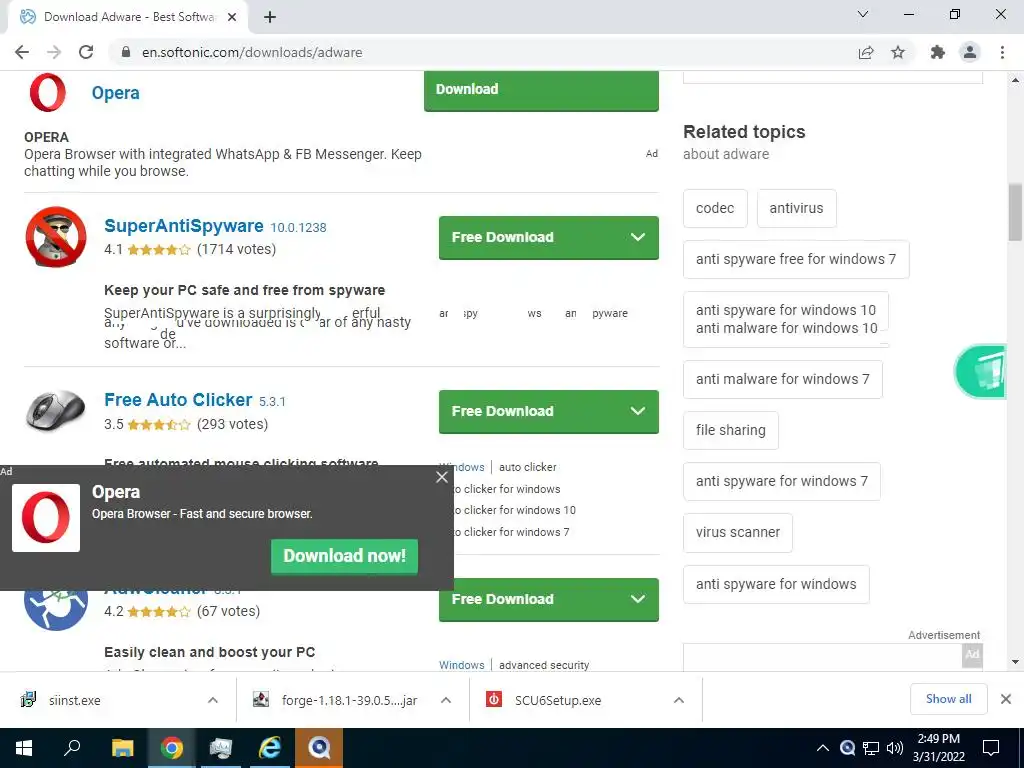This screenshot has width=1024, height=768.
Task: Go back to the previous page
Action: [22, 52]
